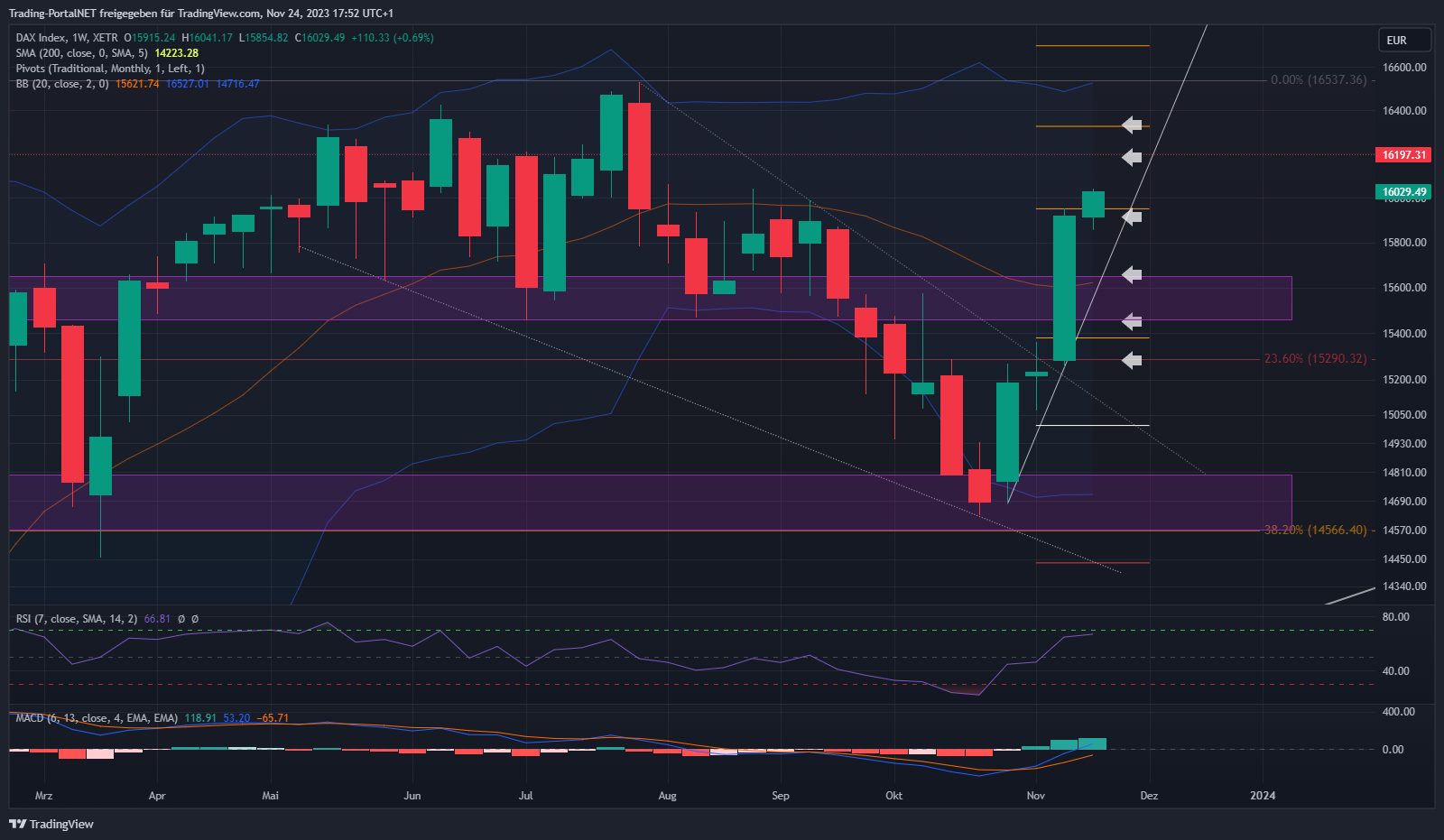Screen dimensions: 1444x840
Task: Click the 38.20% (14566.40) Fibonacci label
Action: pos(1315,530)
